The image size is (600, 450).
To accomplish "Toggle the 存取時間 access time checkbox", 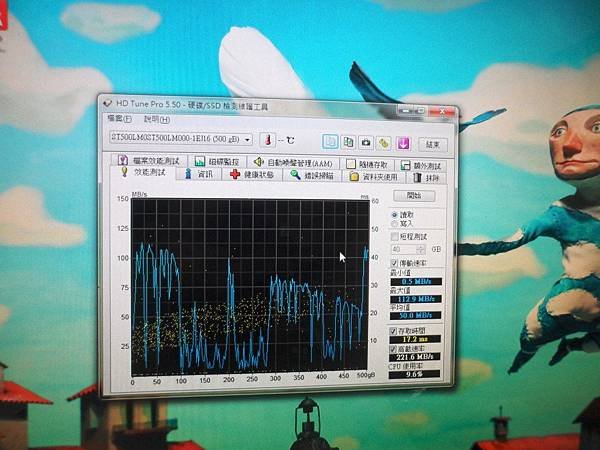I will pos(393,331).
